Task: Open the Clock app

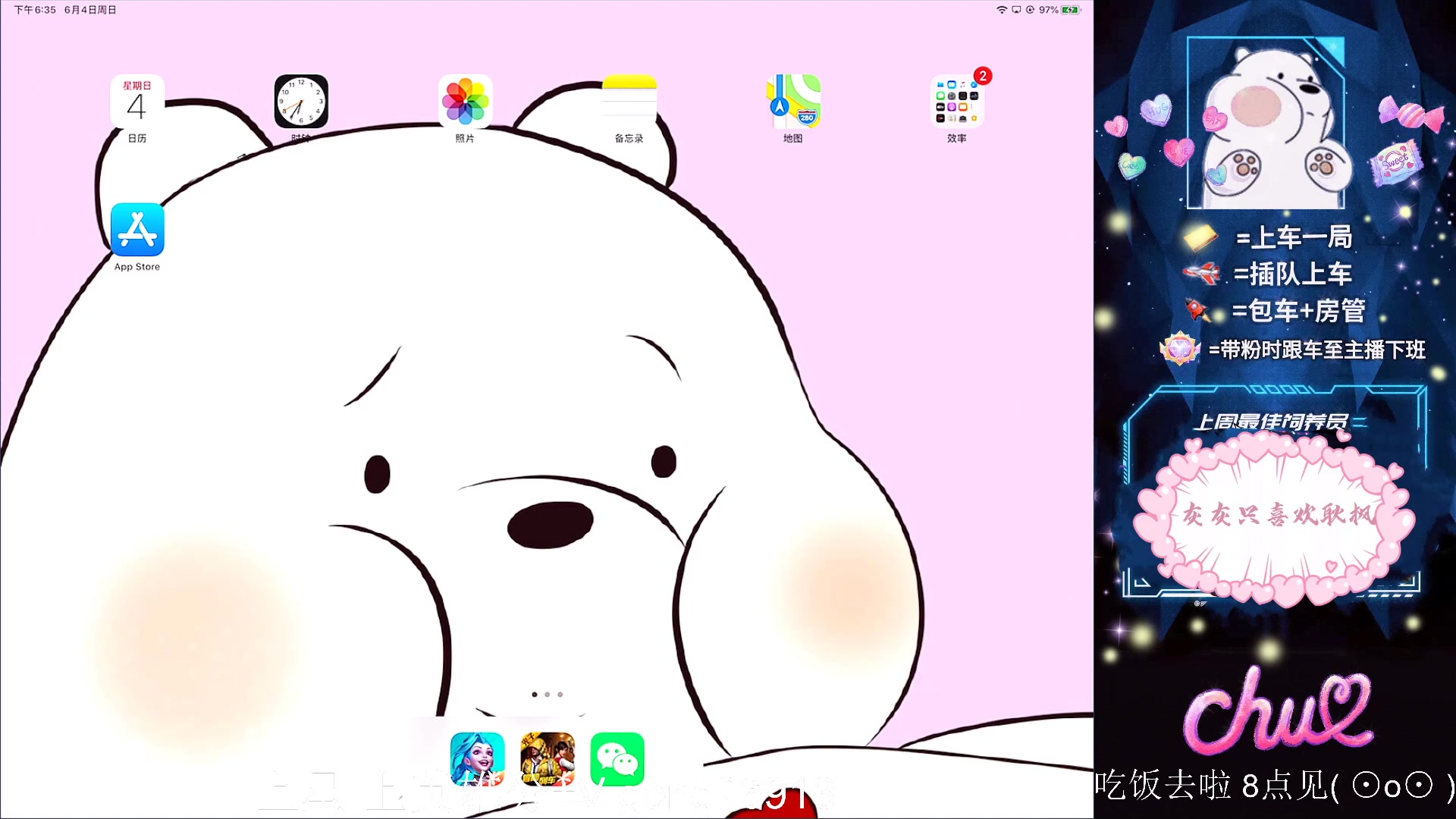Action: coord(301,102)
